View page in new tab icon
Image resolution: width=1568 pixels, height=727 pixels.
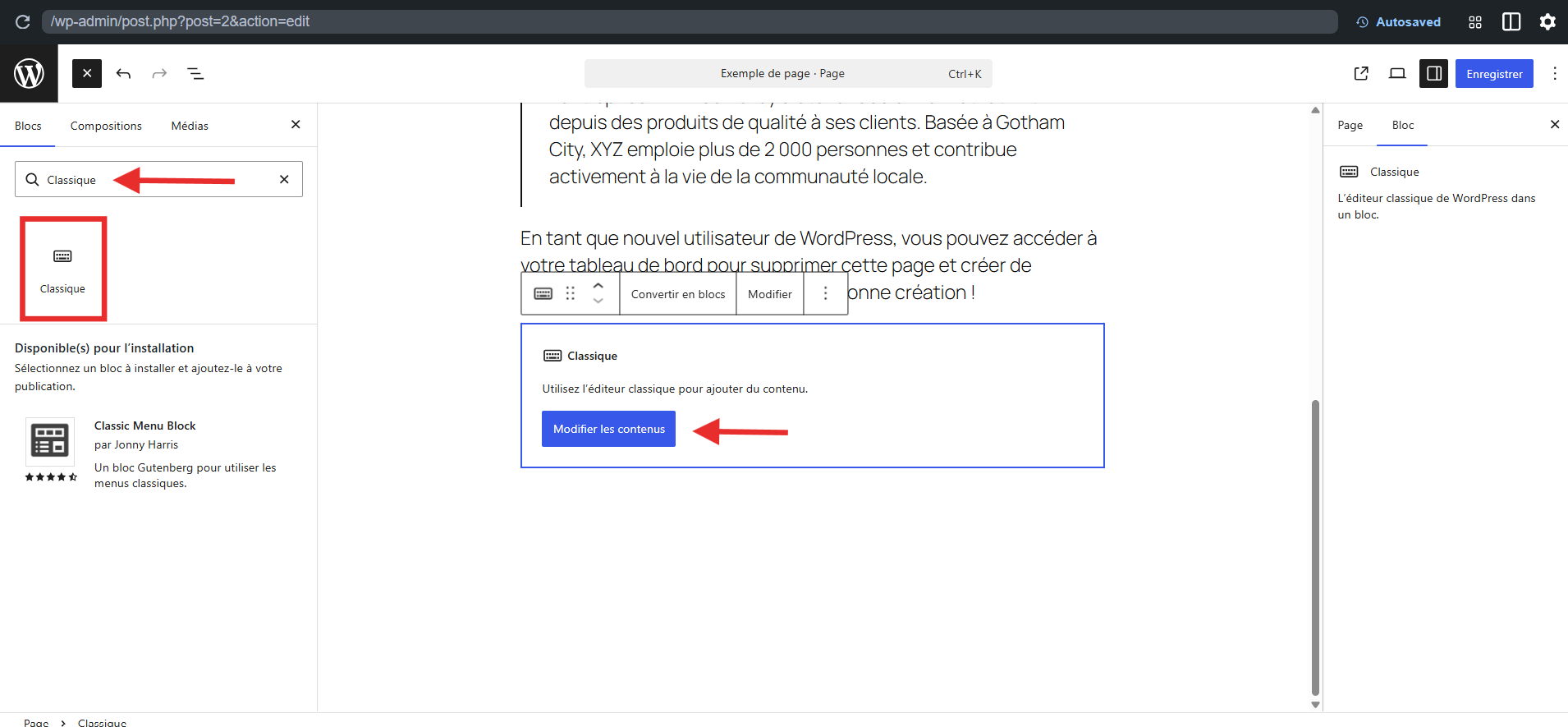pyautogui.click(x=1361, y=74)
